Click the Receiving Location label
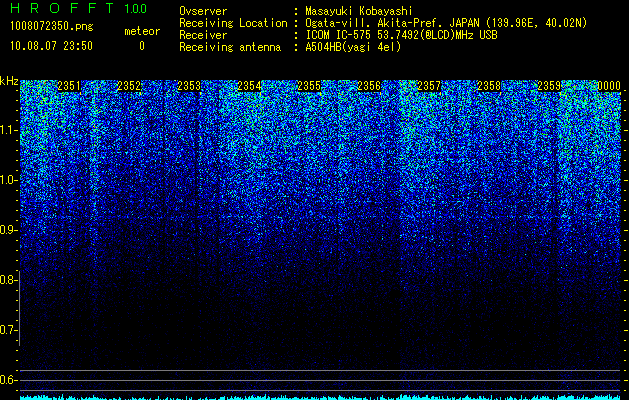This screenshot has height=400, width=629. click(233, 23)
